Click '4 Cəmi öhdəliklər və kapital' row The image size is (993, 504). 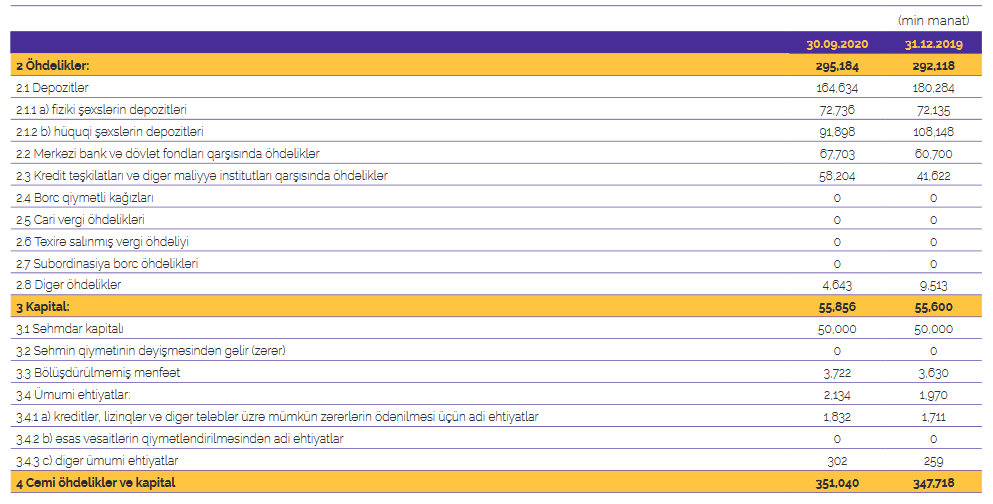tap(496, 482)
